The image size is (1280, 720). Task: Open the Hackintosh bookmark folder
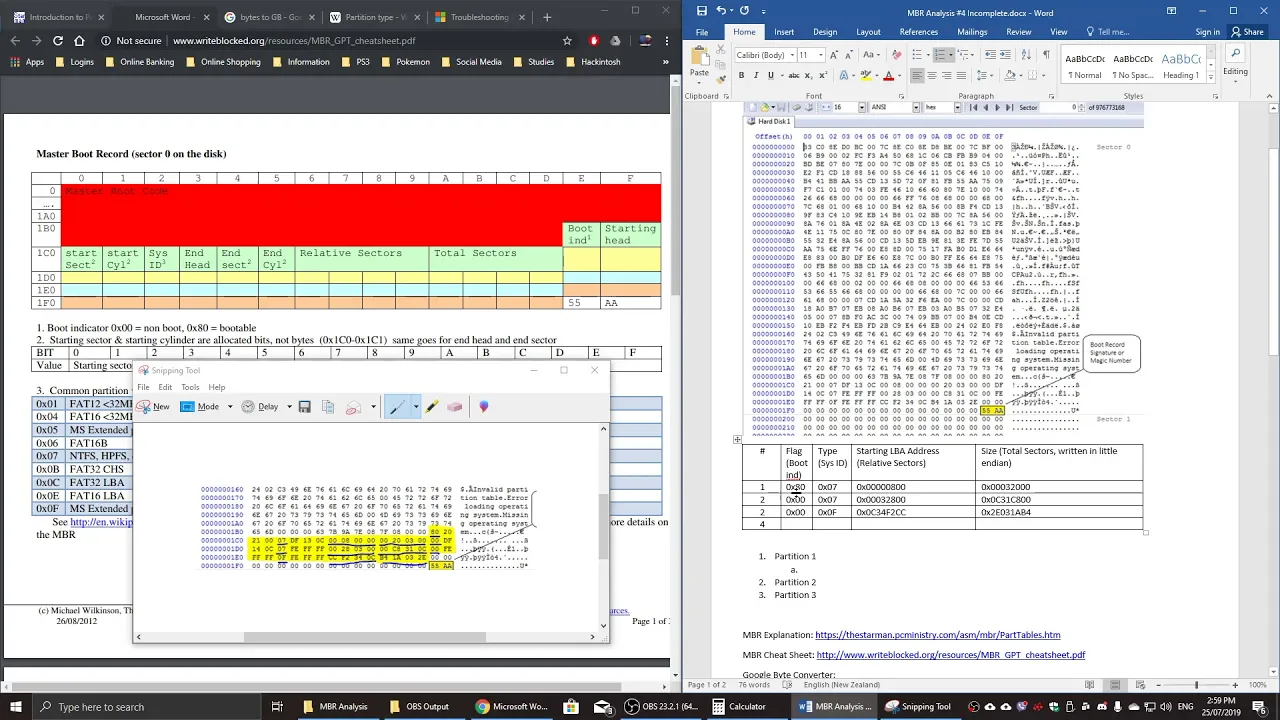(x=593, y=62)
